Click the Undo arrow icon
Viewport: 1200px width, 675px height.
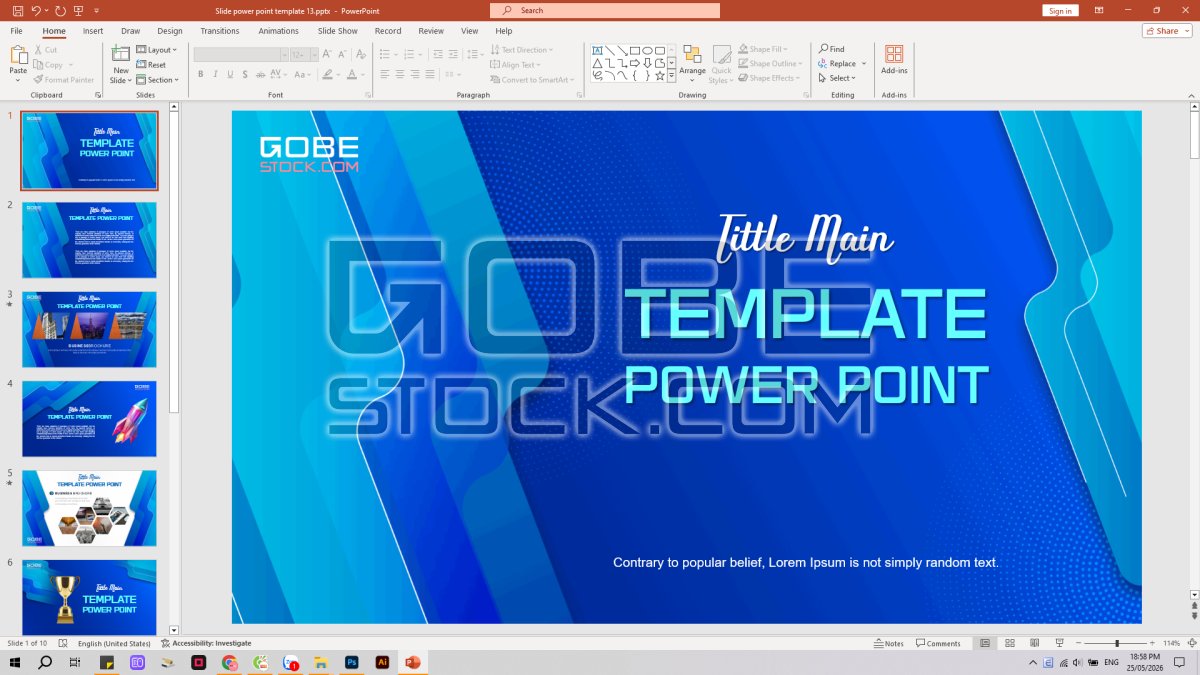pyautogui.click(x=36, y=10)
